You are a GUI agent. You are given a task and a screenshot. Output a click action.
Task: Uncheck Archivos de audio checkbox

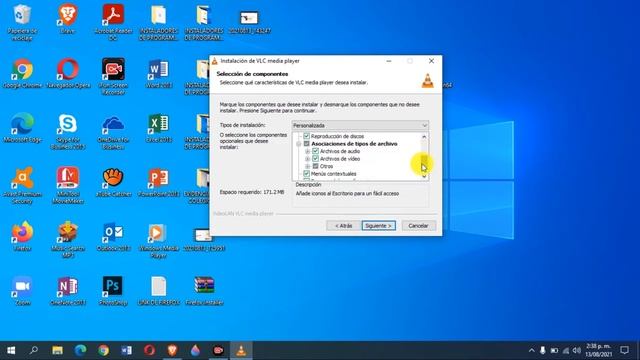315,151
